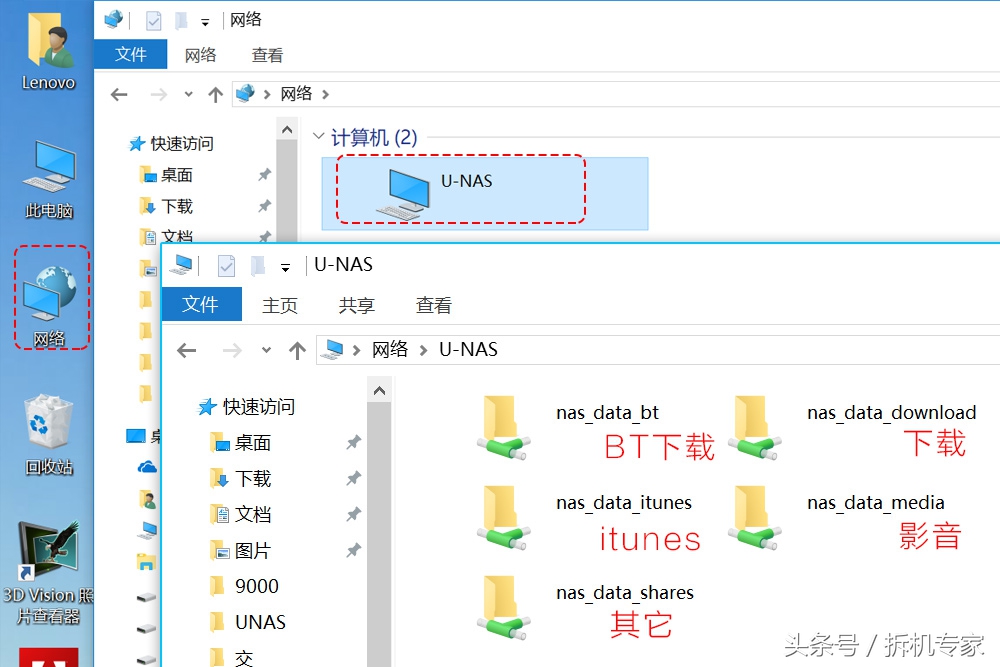Click scroll-up arrow of 网络 navigation pane
The height and width of the screenshot is (667, 1000).
[x=287, y=130]
